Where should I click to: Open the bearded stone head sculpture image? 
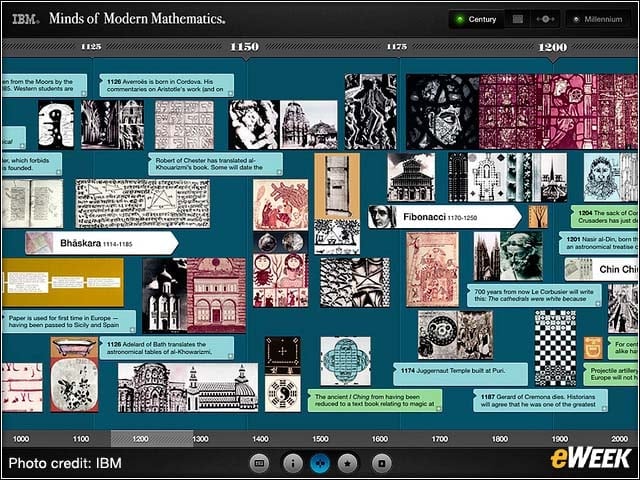(x=522, y=256)
